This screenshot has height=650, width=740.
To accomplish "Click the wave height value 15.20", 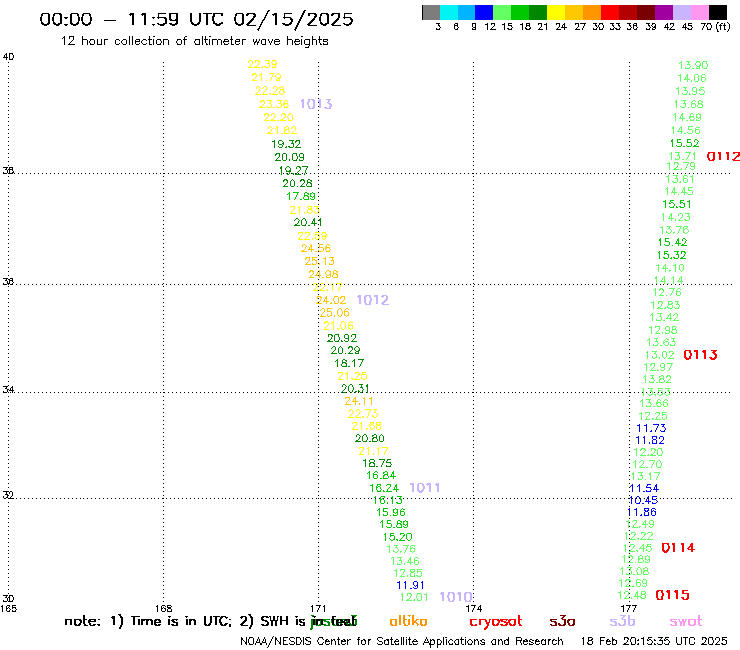I will pos(397,537).
